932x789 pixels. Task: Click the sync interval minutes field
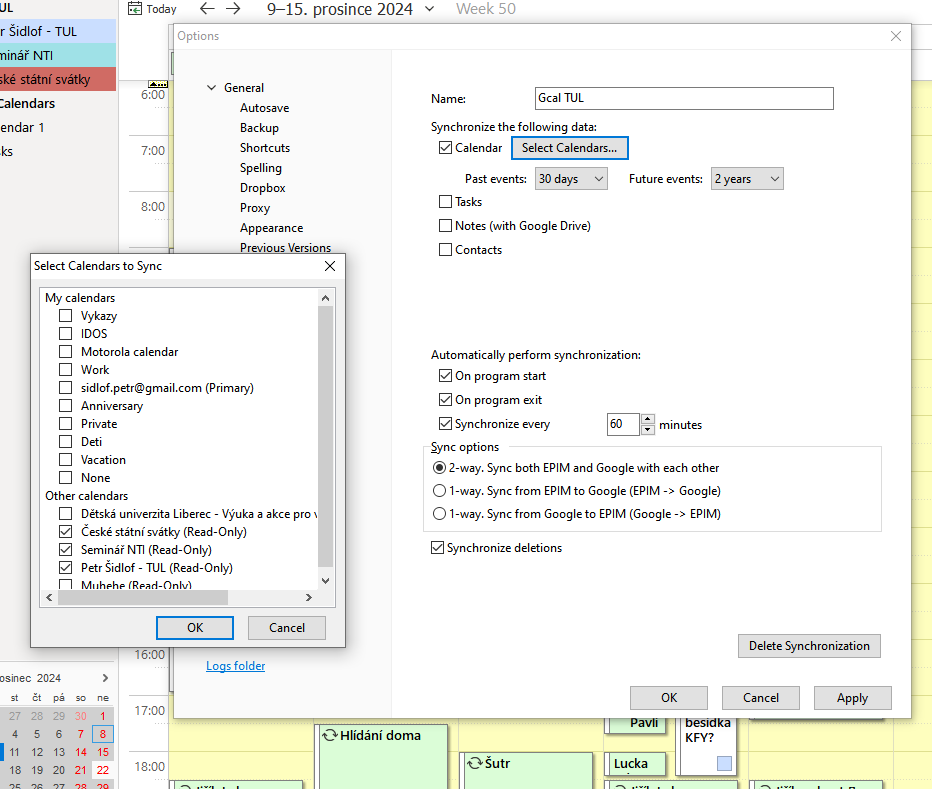click(x=623, y=425)
